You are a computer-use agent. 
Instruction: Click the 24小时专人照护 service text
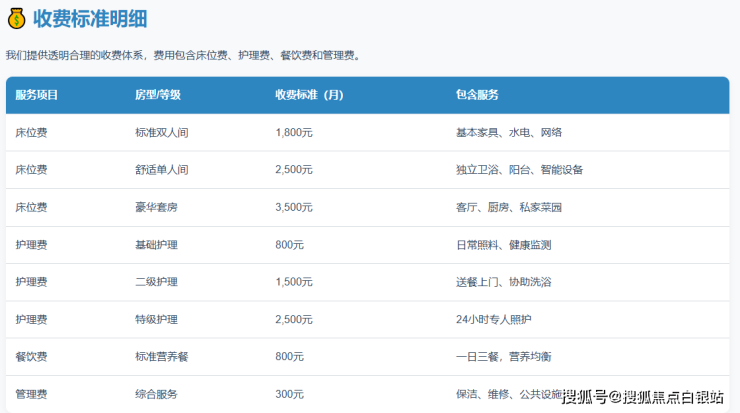494,320
